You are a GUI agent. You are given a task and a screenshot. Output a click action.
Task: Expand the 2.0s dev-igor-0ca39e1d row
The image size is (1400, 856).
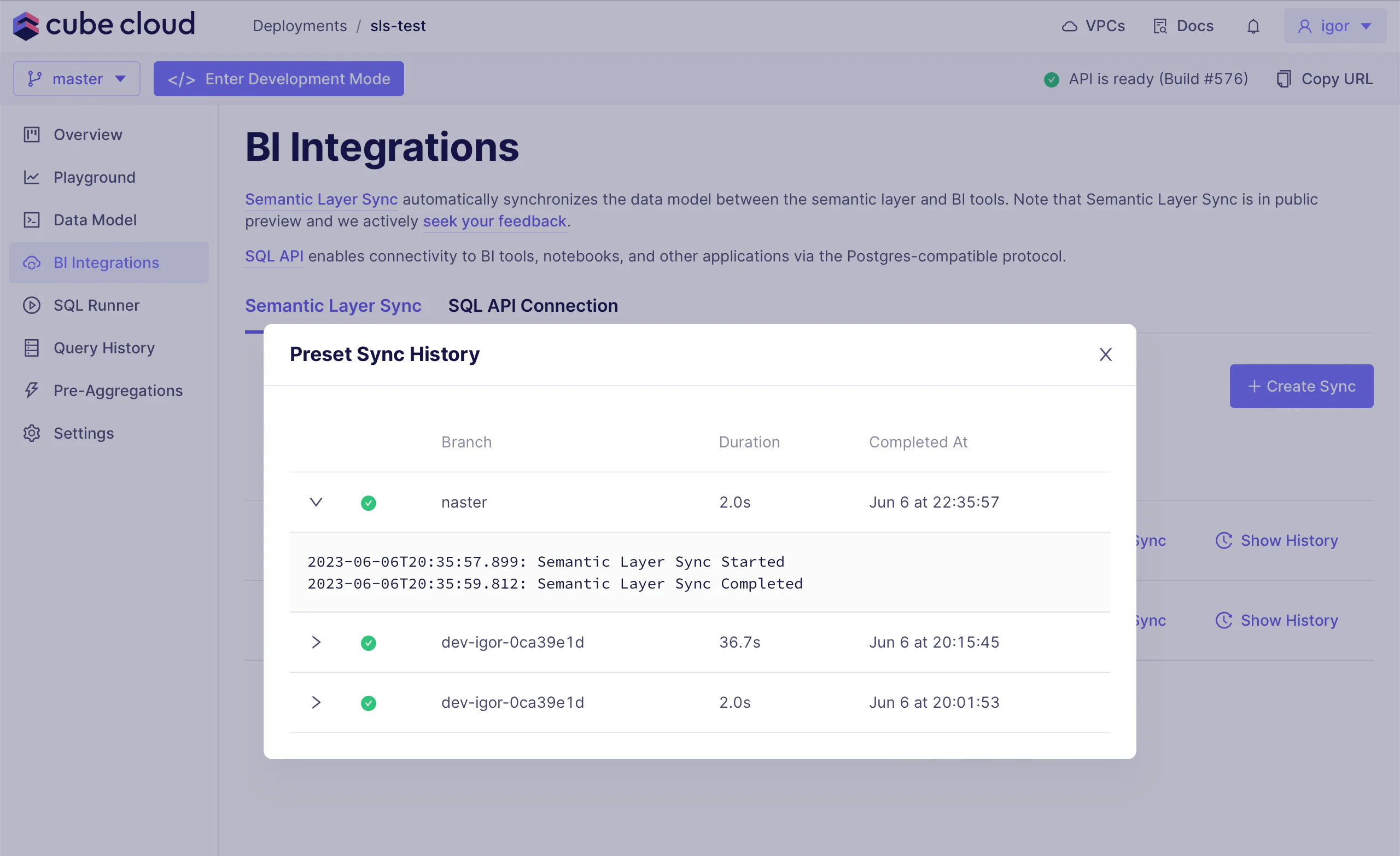tap(316, 702)
